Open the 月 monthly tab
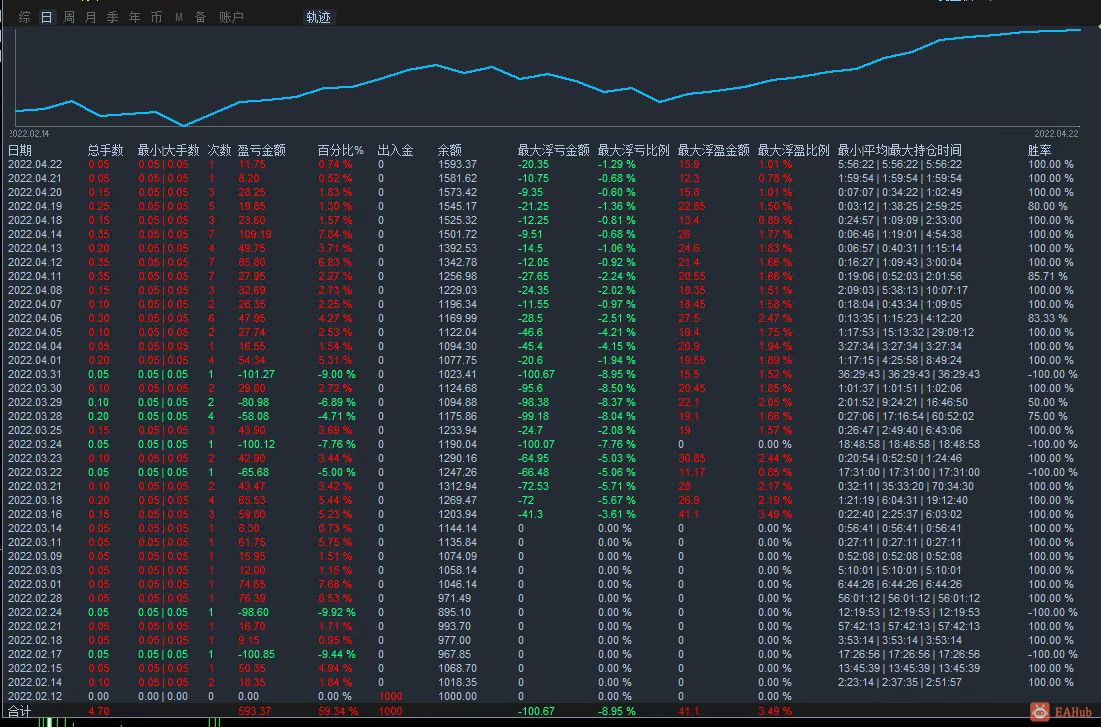The image size is (1101, 727). click(x=91, y=17)
